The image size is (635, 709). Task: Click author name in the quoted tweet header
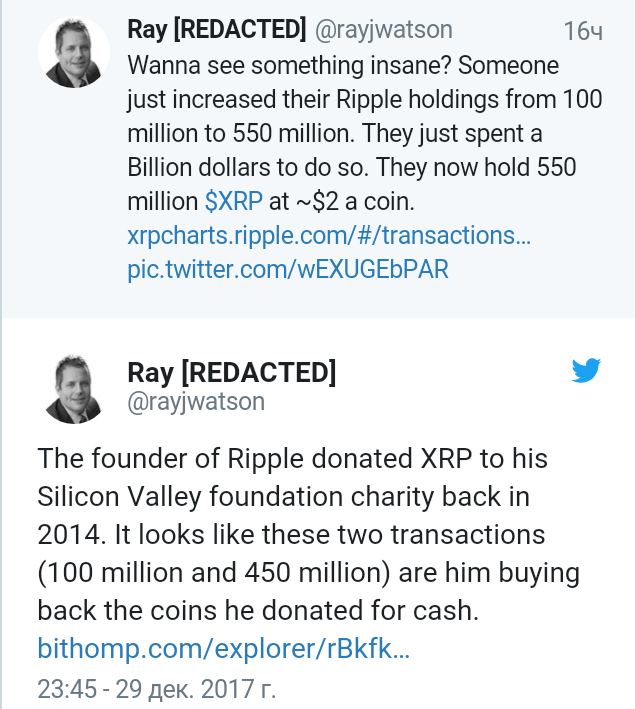[x=217, y=31]
